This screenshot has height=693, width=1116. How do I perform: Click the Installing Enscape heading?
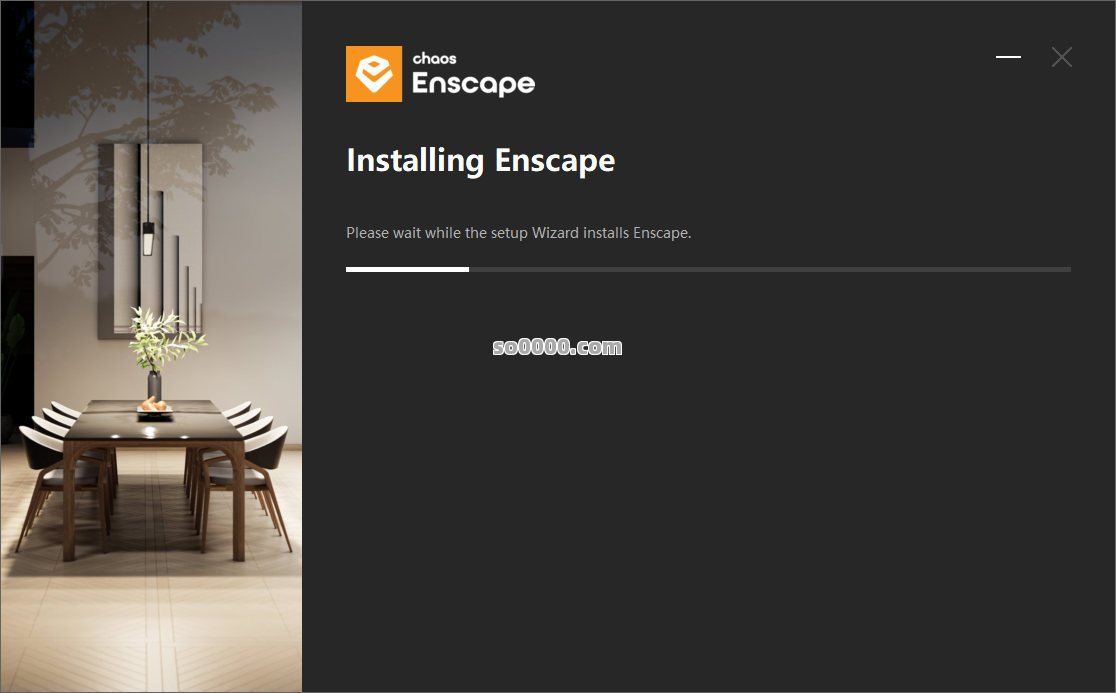(x=480, y=161)
